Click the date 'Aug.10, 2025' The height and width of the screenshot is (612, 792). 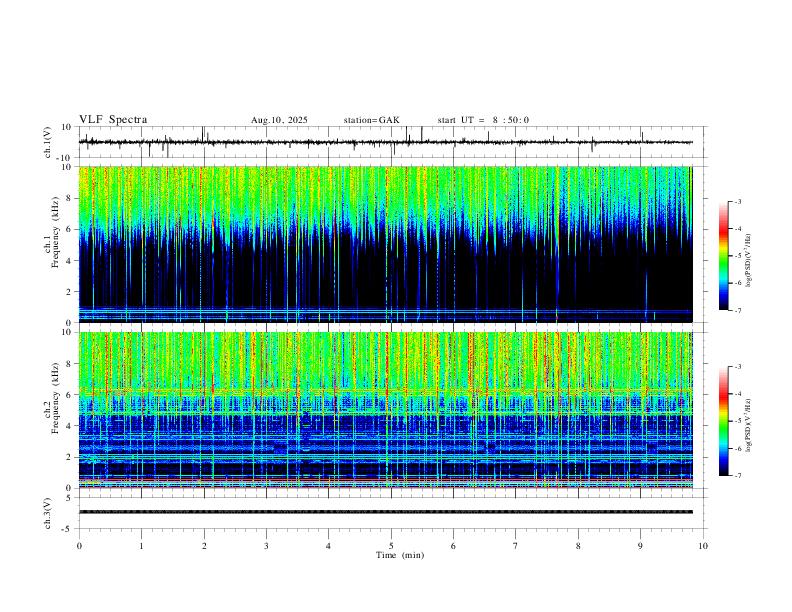[x=279, y=120]
